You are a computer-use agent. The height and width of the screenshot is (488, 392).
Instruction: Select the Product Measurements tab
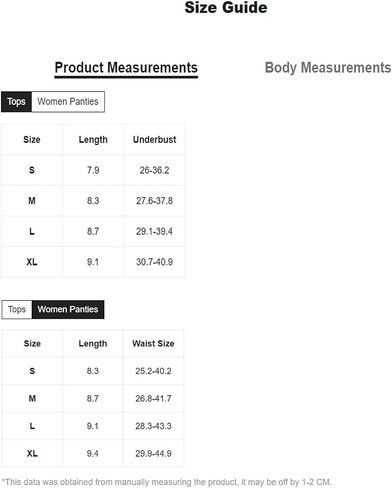click(x=126, y=68)
